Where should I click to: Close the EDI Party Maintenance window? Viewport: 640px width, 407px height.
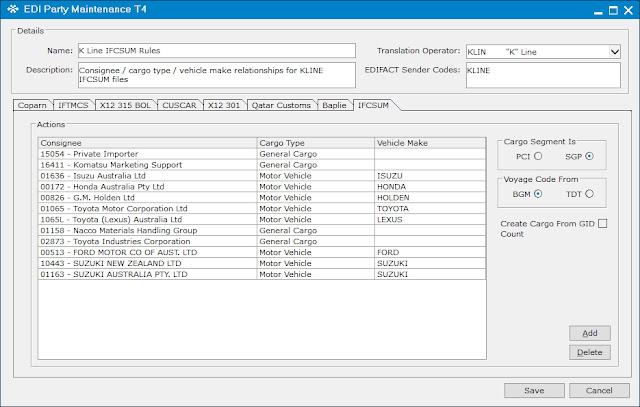(x=628, y=10)
